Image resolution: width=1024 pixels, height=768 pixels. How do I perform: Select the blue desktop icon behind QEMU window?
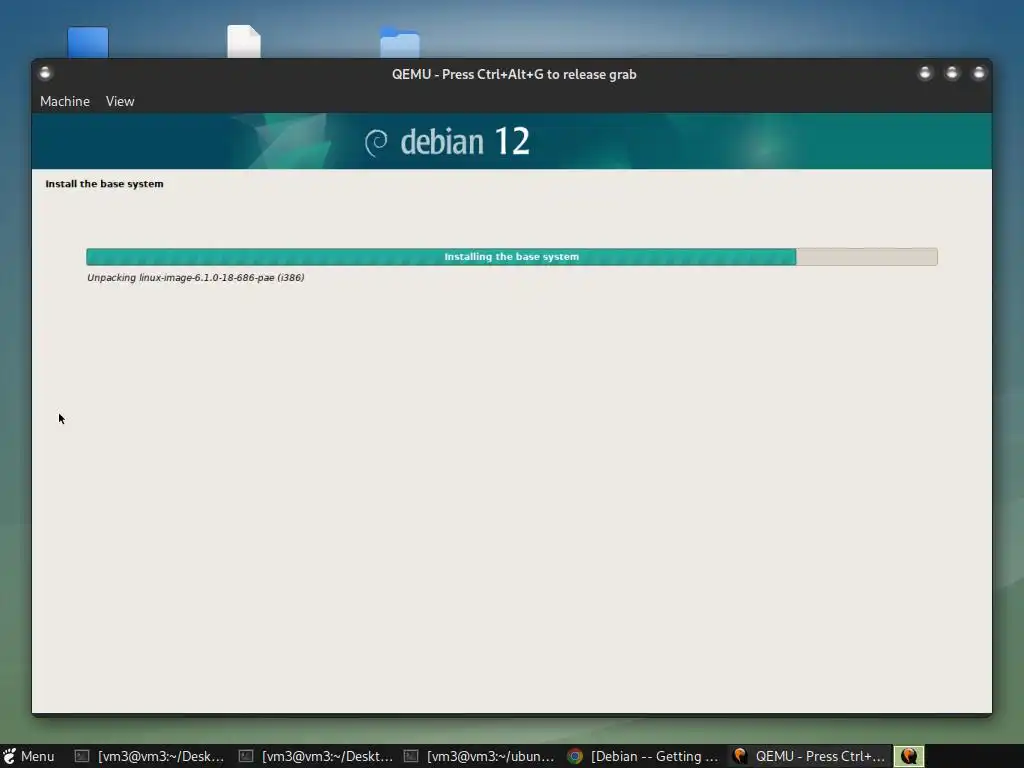(88, 42)
